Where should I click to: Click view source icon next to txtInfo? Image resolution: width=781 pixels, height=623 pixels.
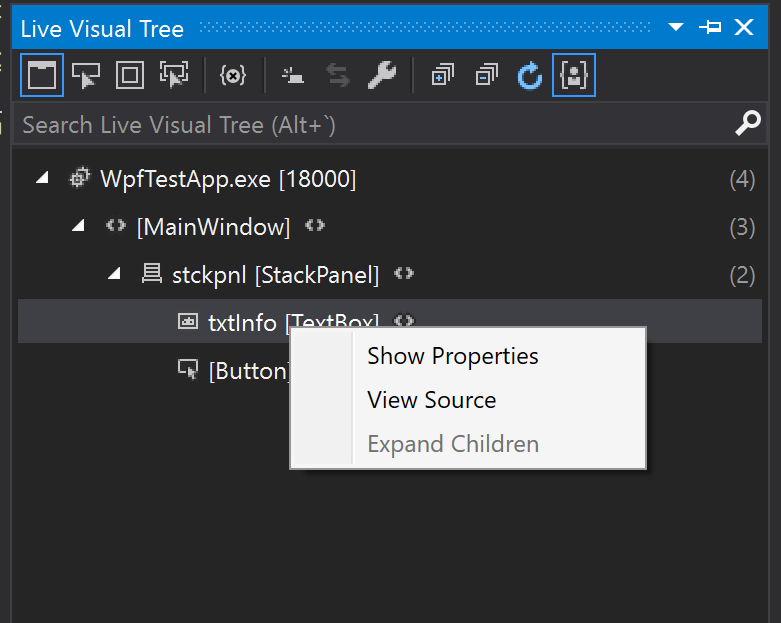(x=403, y=320)
